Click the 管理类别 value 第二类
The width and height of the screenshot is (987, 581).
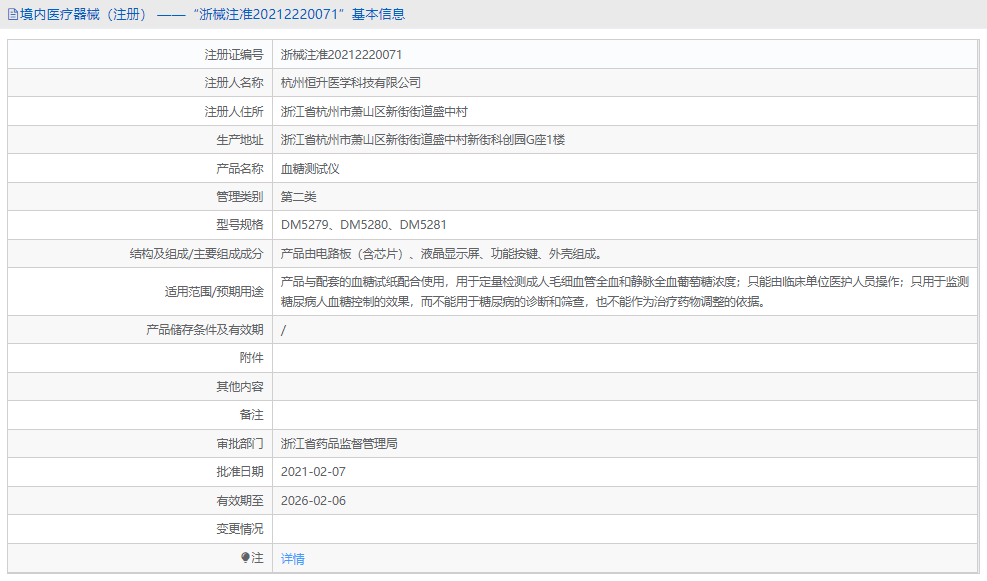point(300,196)
